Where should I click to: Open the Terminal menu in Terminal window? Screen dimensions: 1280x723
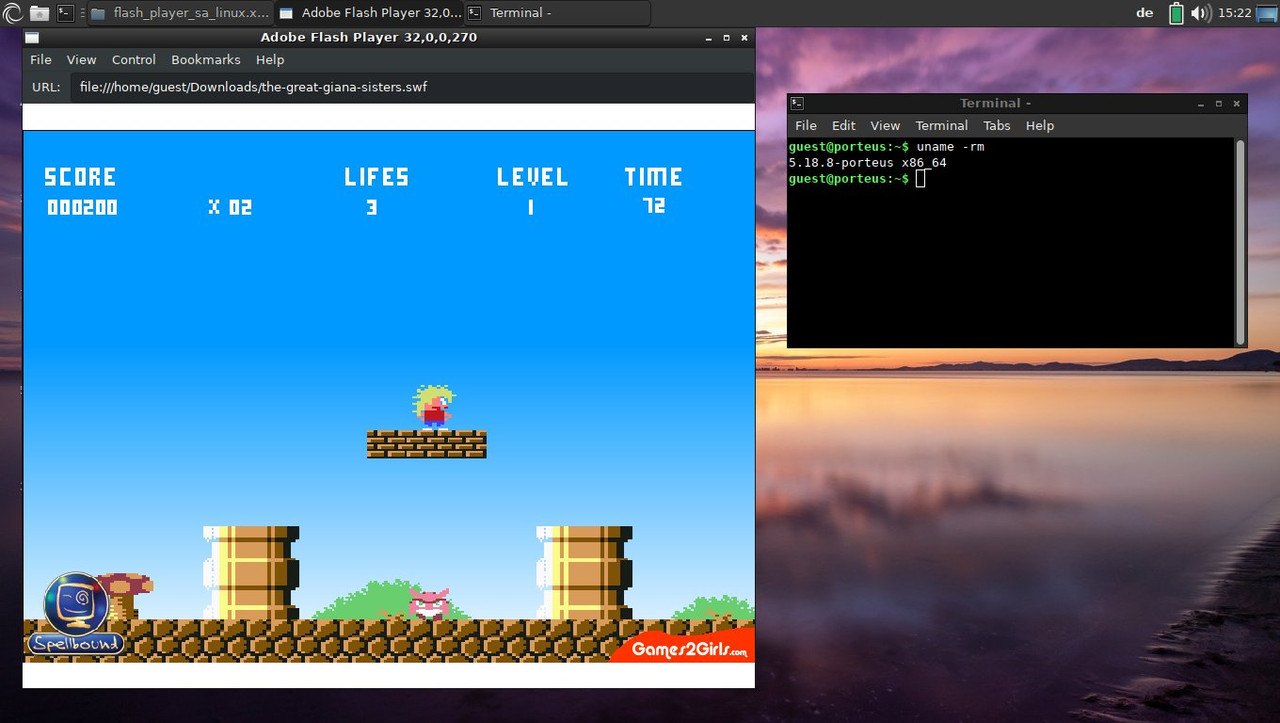(942, 125)
